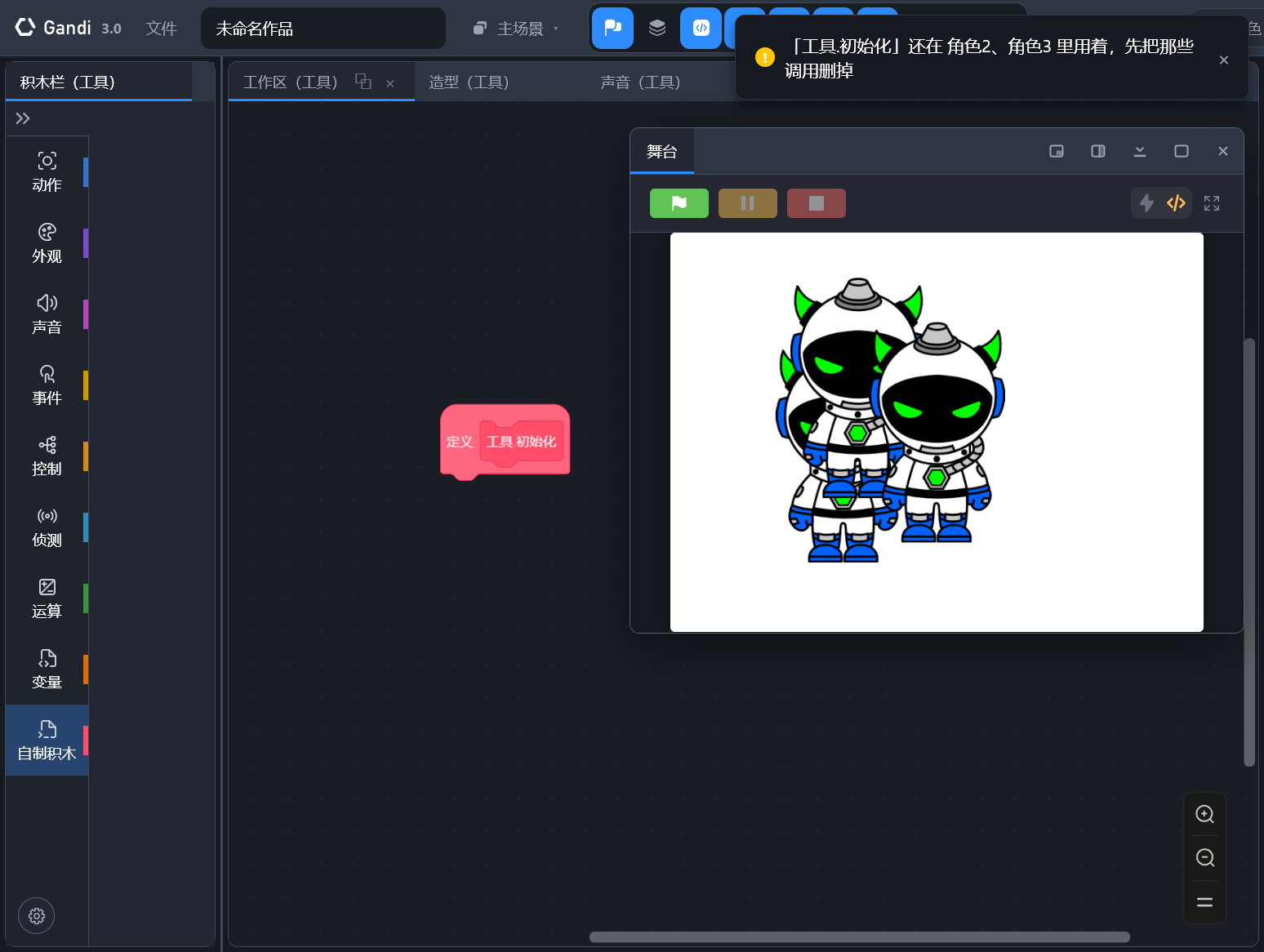Toggle turbo mode lightning icon
Image resolution: width=1264 pixels, height=952 pixels.
(1147, 203)
